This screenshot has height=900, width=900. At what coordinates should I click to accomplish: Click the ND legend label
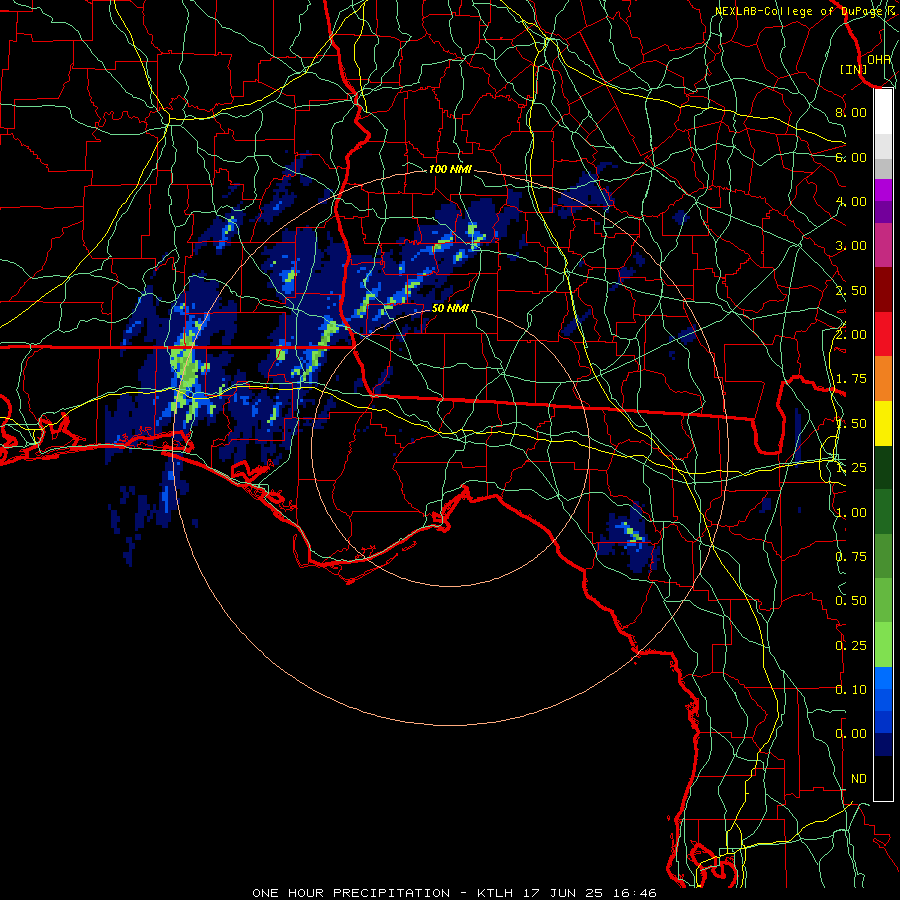click(x=859, y=779)
